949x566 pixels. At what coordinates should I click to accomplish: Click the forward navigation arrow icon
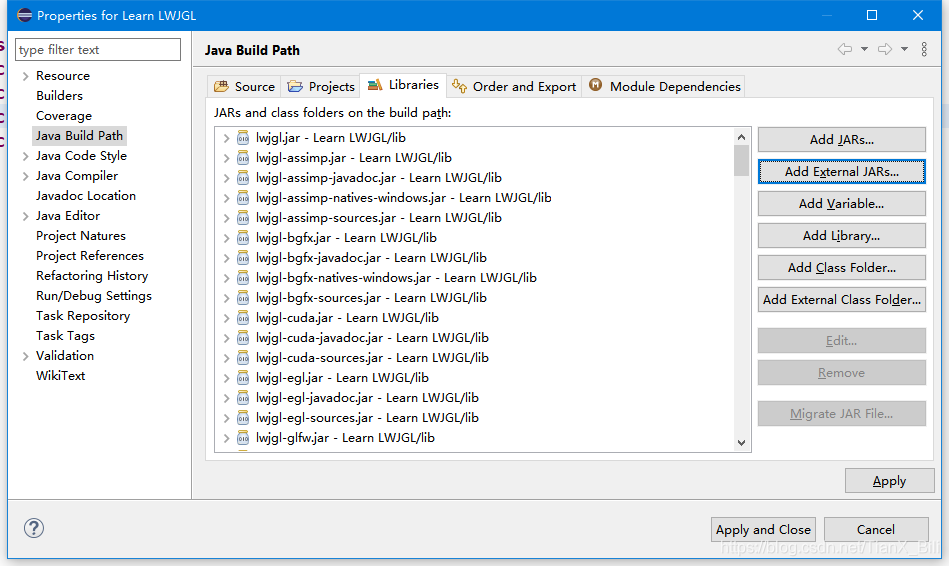coord(885,49)
